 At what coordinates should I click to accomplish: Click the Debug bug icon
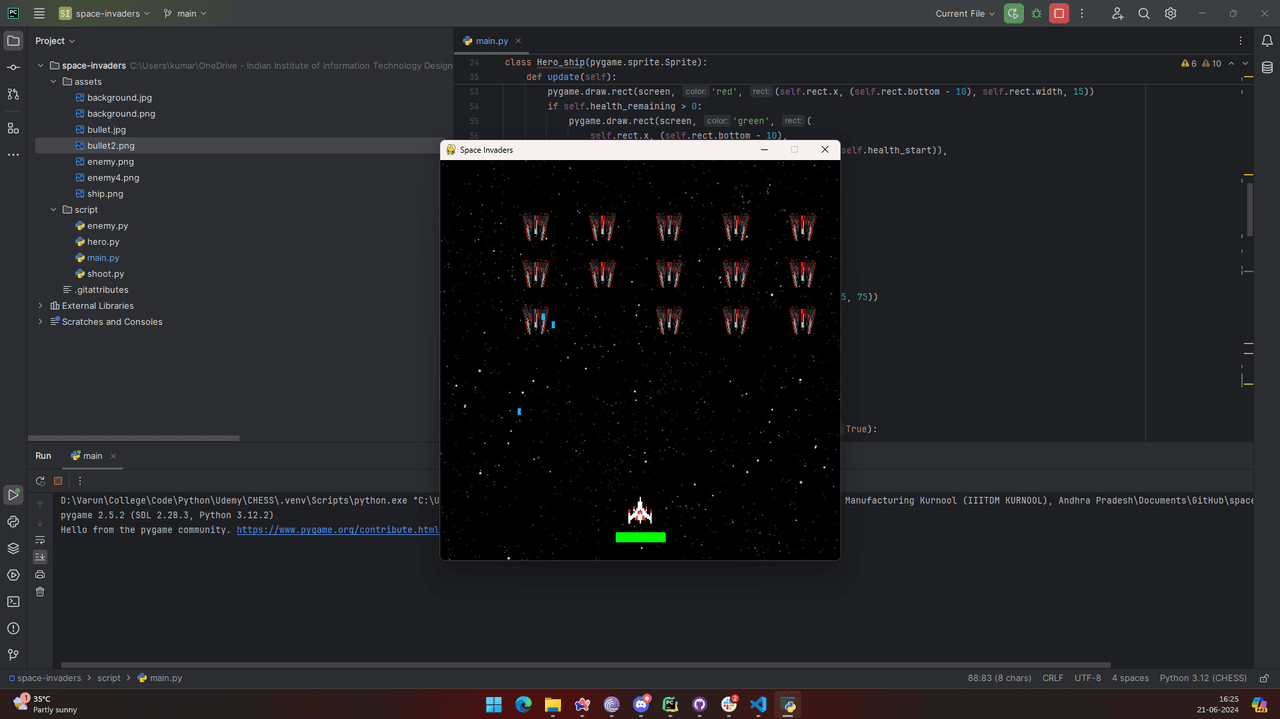[x=1036, y=14]
